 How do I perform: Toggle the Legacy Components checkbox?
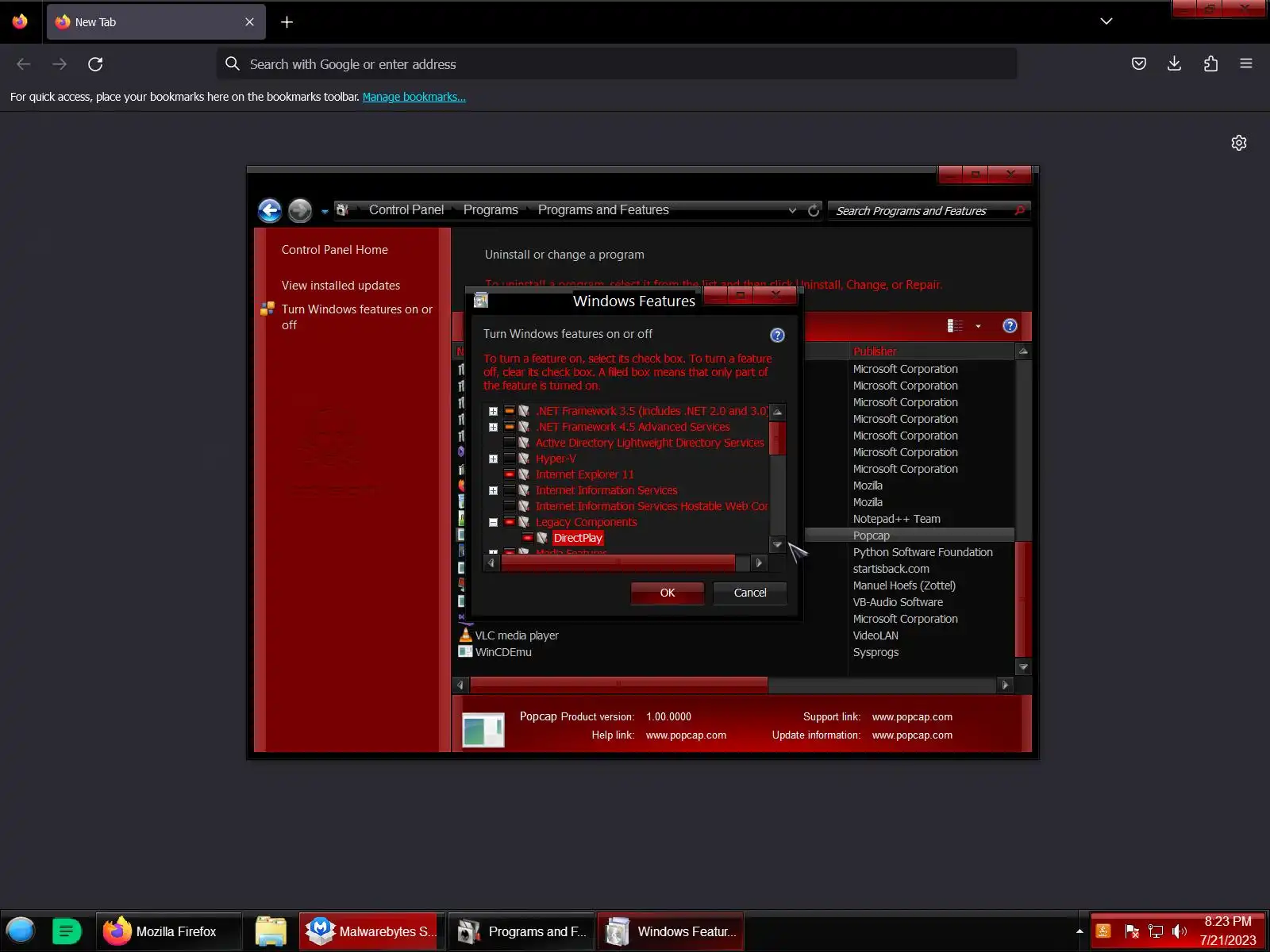[510, 522]
